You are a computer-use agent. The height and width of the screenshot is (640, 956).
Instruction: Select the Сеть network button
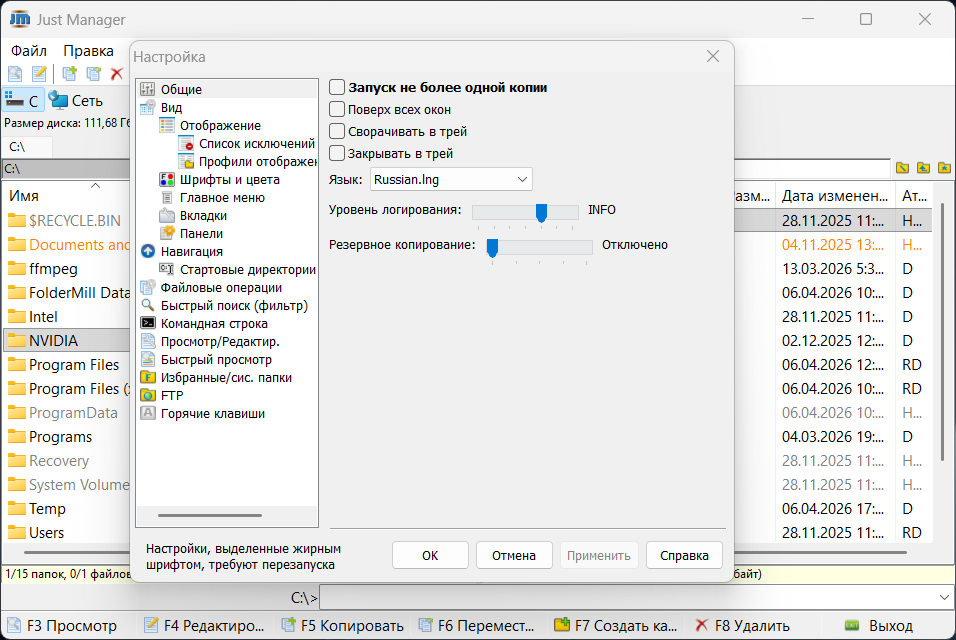coord(76,101)
